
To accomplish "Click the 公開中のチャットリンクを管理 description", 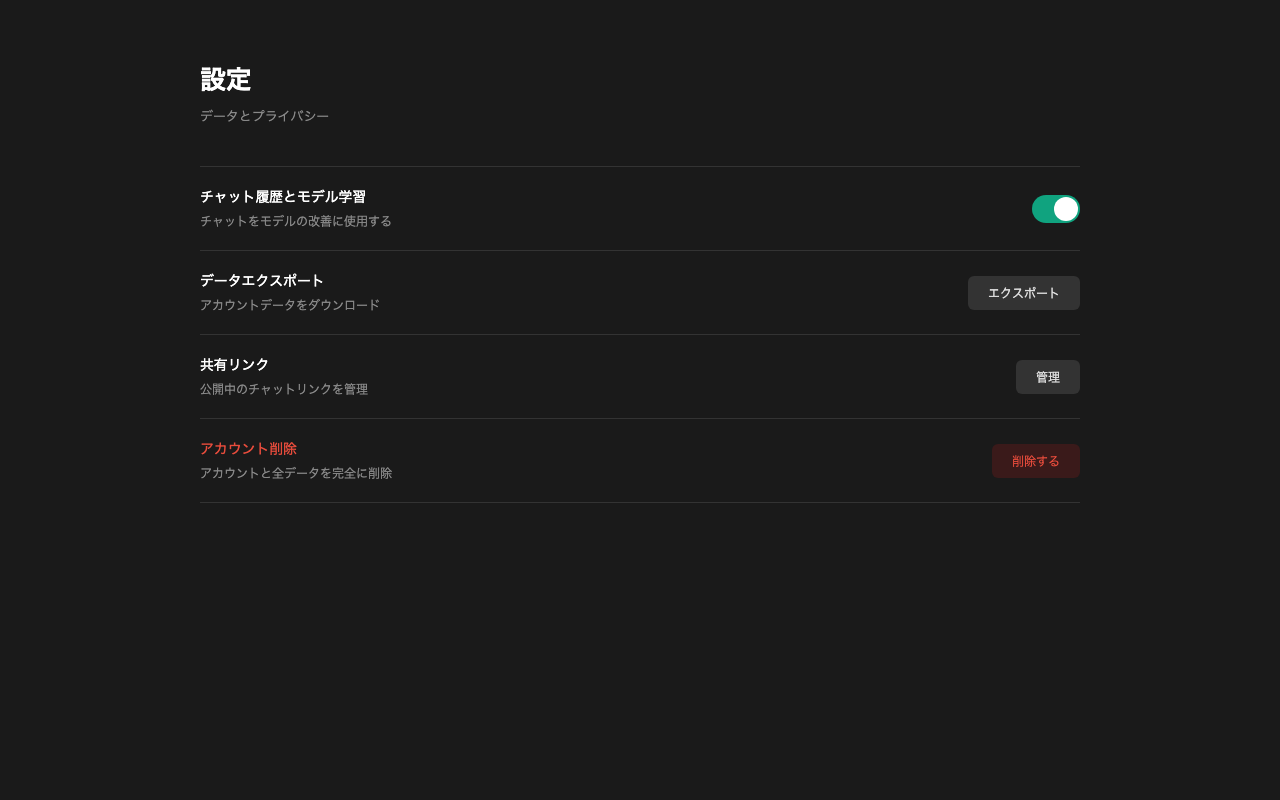I will click(x=284, y=389).
